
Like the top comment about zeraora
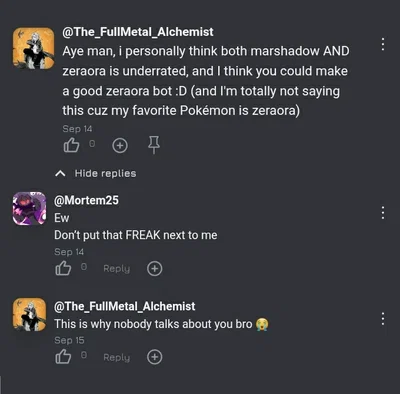click(71, 145)
